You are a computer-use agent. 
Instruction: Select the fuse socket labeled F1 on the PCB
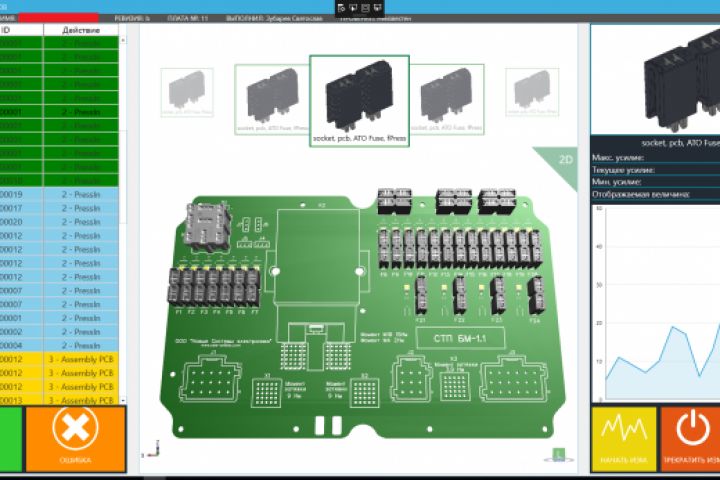[175, 288]
